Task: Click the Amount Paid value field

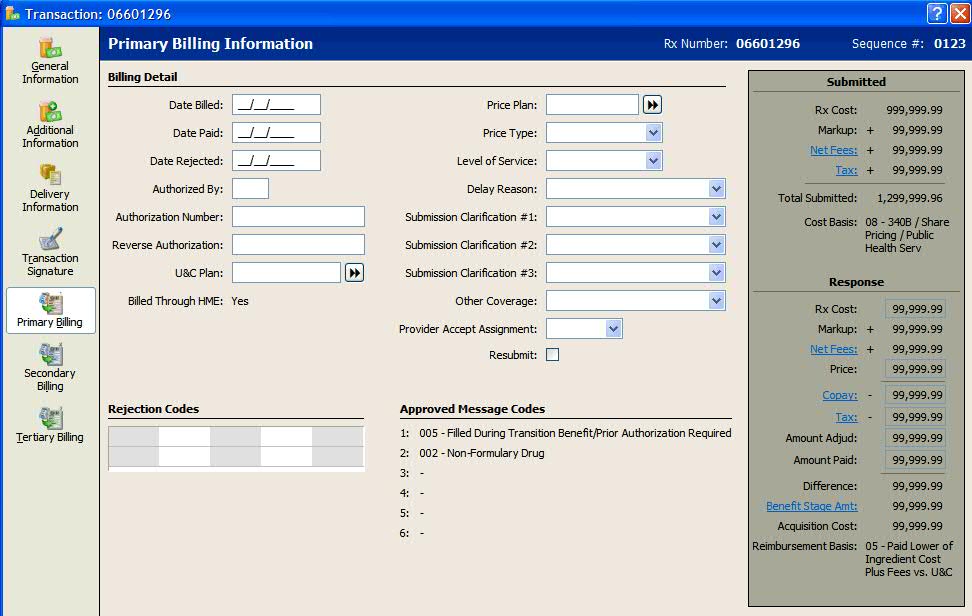Action: pyautogui.click(x=915, y=460)
